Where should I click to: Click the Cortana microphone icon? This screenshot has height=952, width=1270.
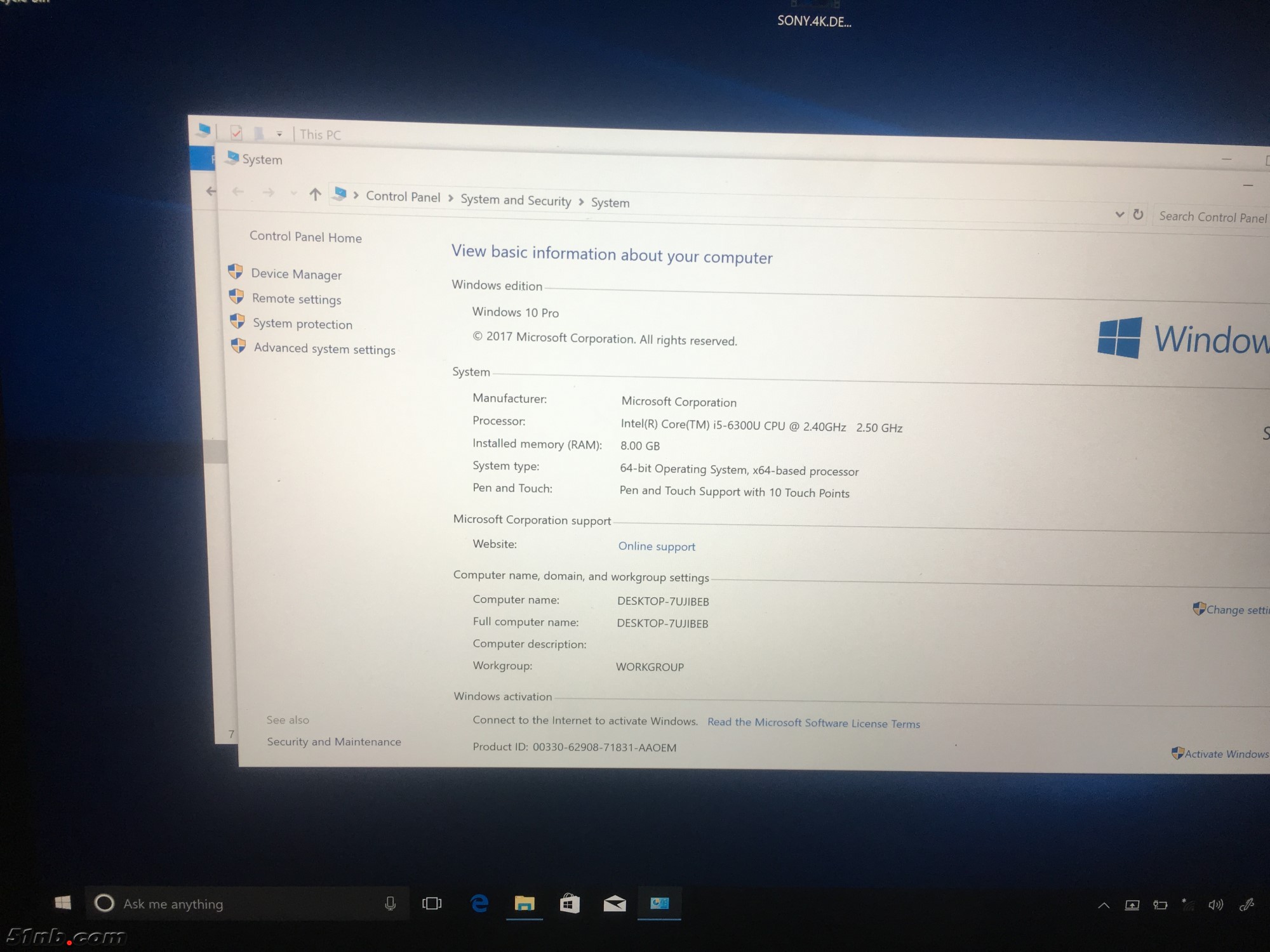point(391,903)
